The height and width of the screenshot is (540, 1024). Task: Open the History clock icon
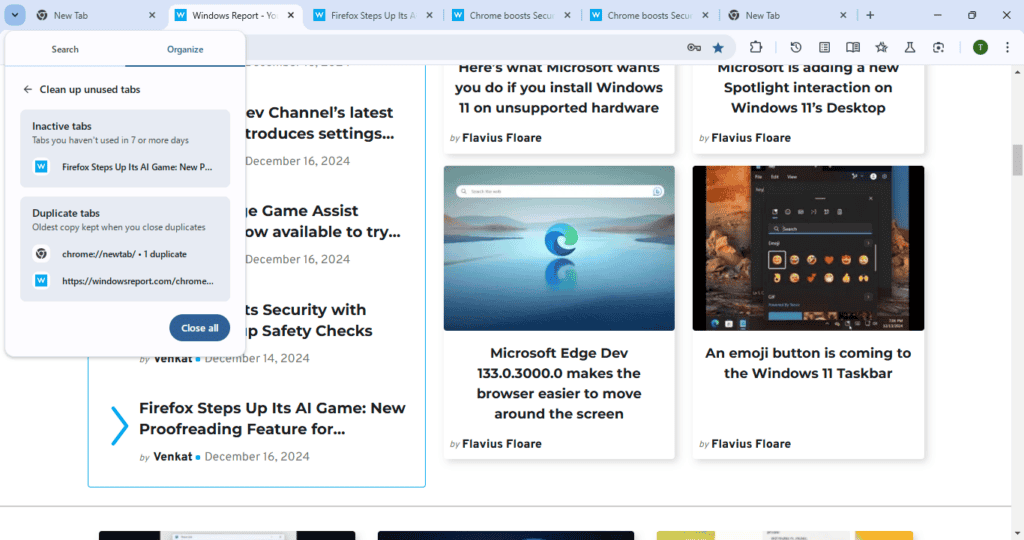tap(795, 47)
